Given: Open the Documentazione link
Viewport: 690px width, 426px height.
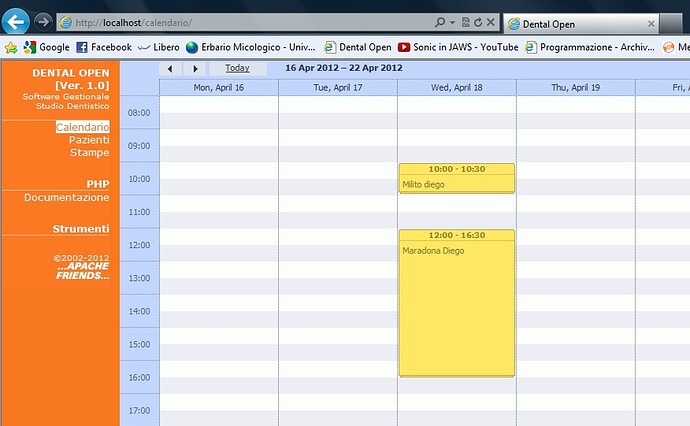Looking at the screenshot, I should pyautogui.click(x=66, y=198).
